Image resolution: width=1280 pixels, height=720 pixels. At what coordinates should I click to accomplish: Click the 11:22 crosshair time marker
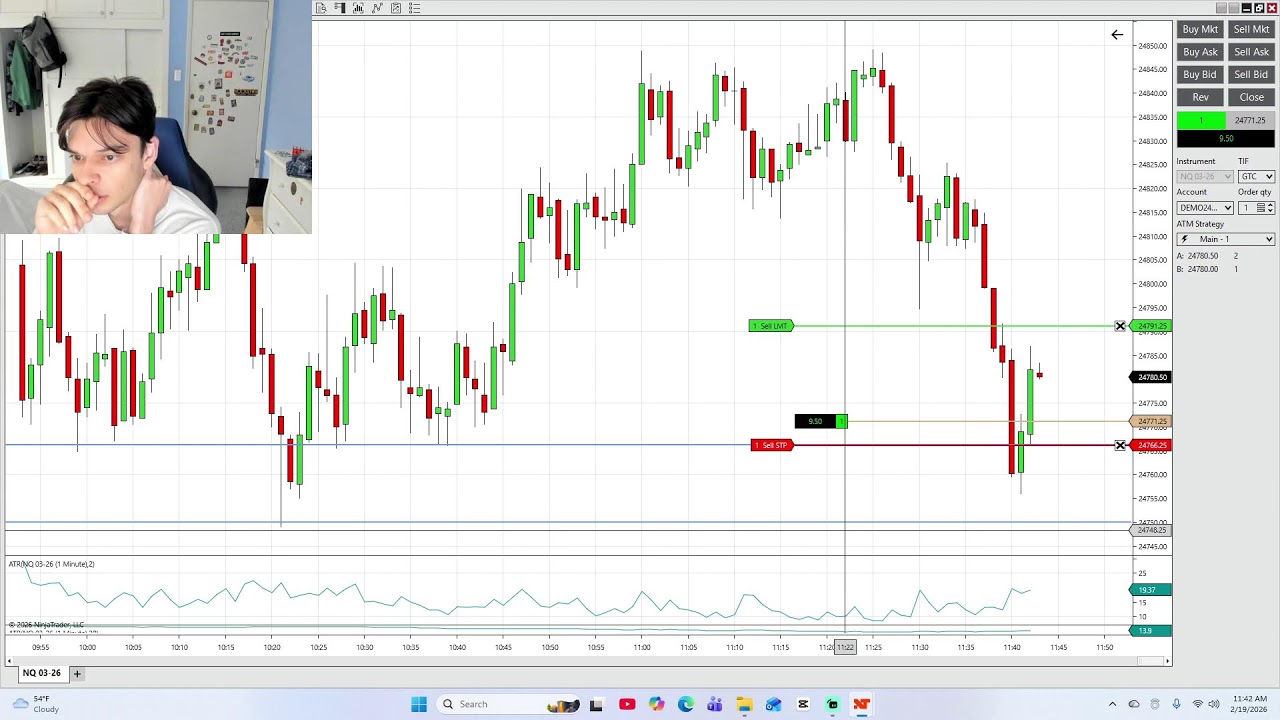(845, 647)
